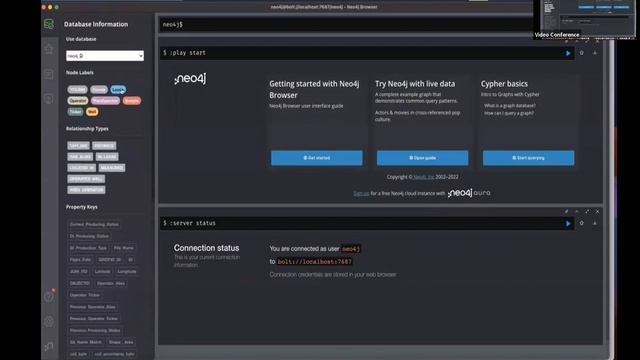This screenshot has height=360, width=640.
Task: Select the Operator_Ticker property key
Action: [x=84, y=295]
